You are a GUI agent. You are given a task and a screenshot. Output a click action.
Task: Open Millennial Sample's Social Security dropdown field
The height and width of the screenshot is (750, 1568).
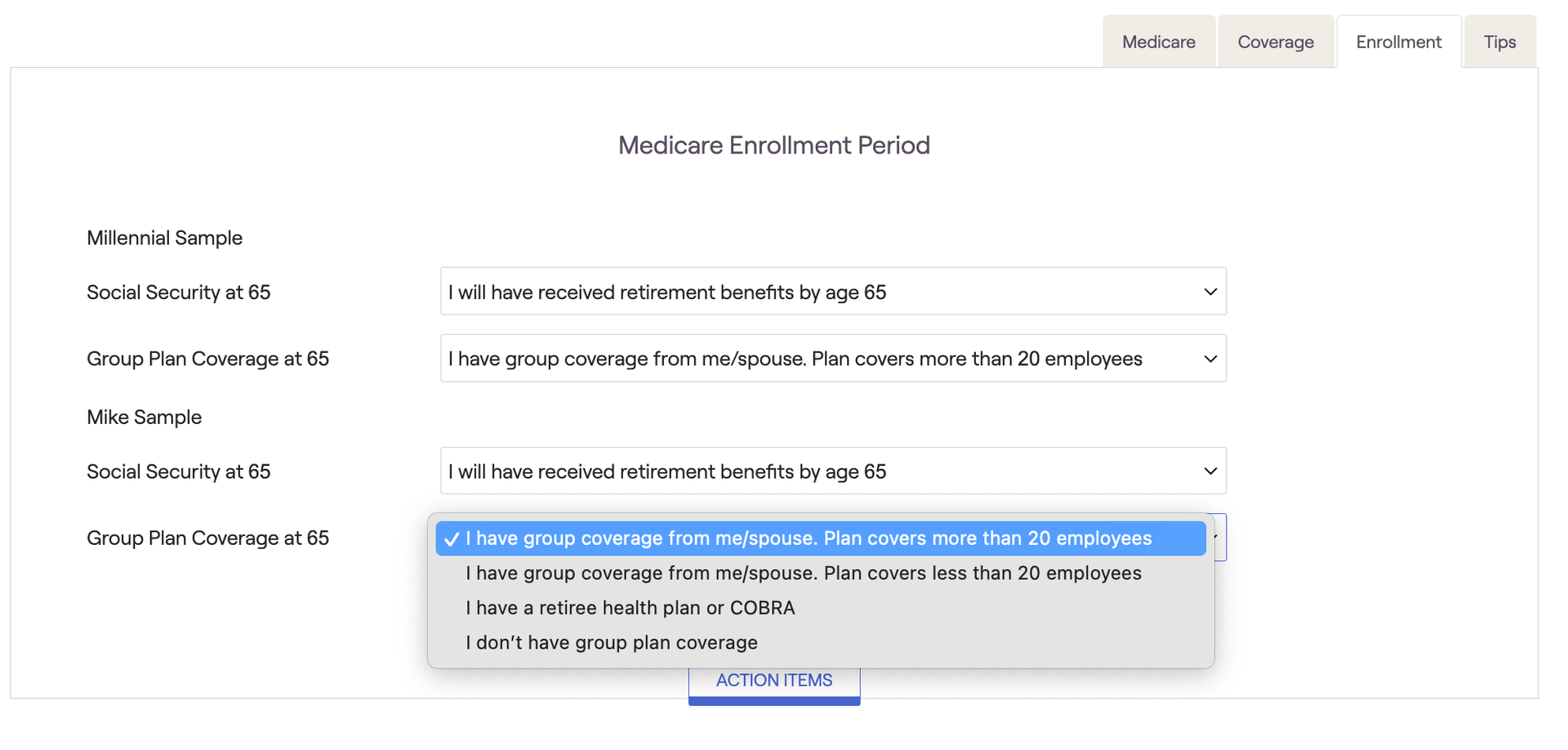click(833, 292)
